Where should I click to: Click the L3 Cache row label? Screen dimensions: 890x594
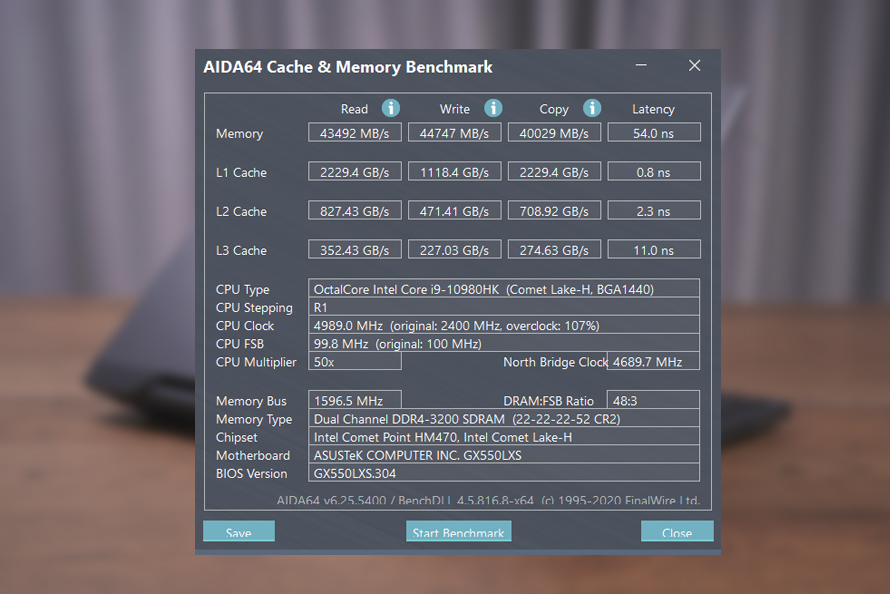point(241,250)
